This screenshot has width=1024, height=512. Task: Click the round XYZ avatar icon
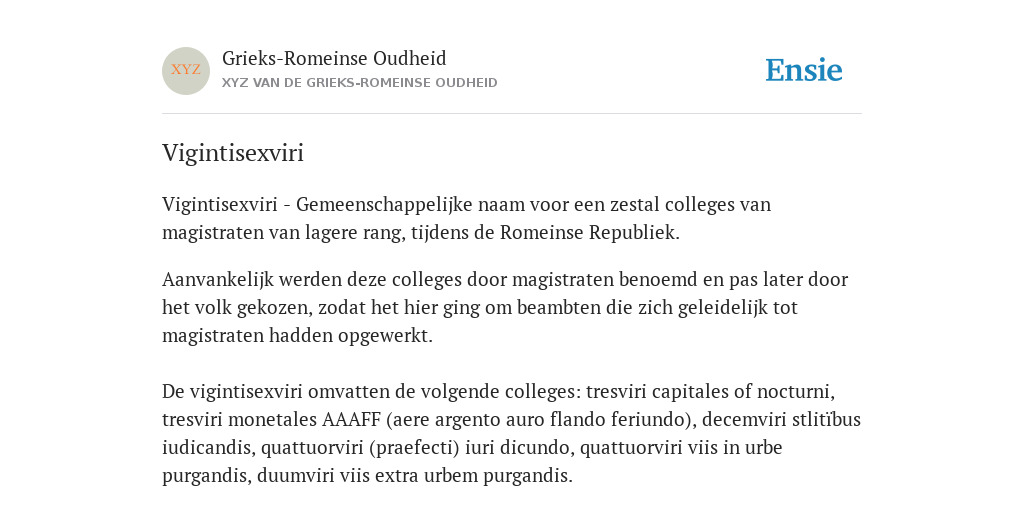tap(186, 71)
